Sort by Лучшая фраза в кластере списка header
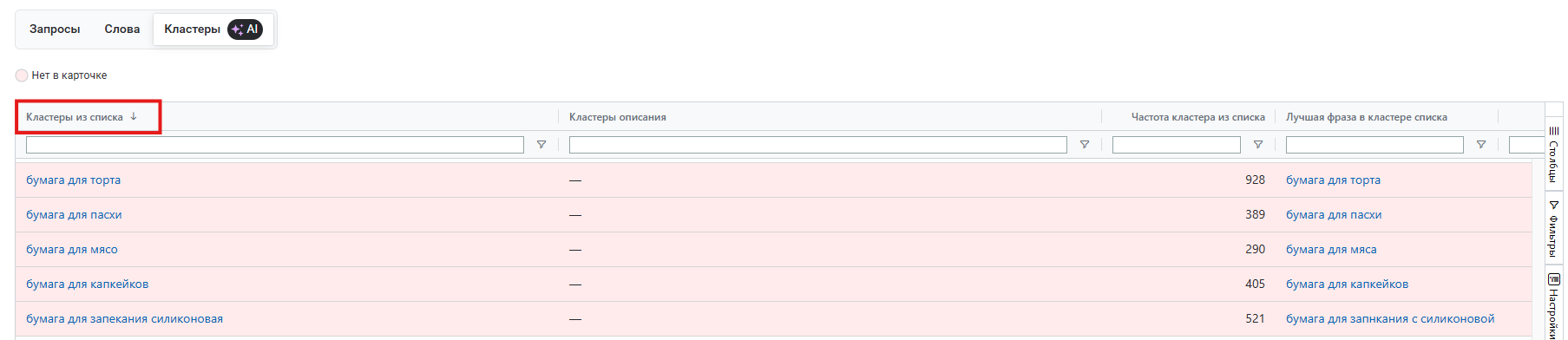This screenshot has width=1568, height=340. [1367, 117]
